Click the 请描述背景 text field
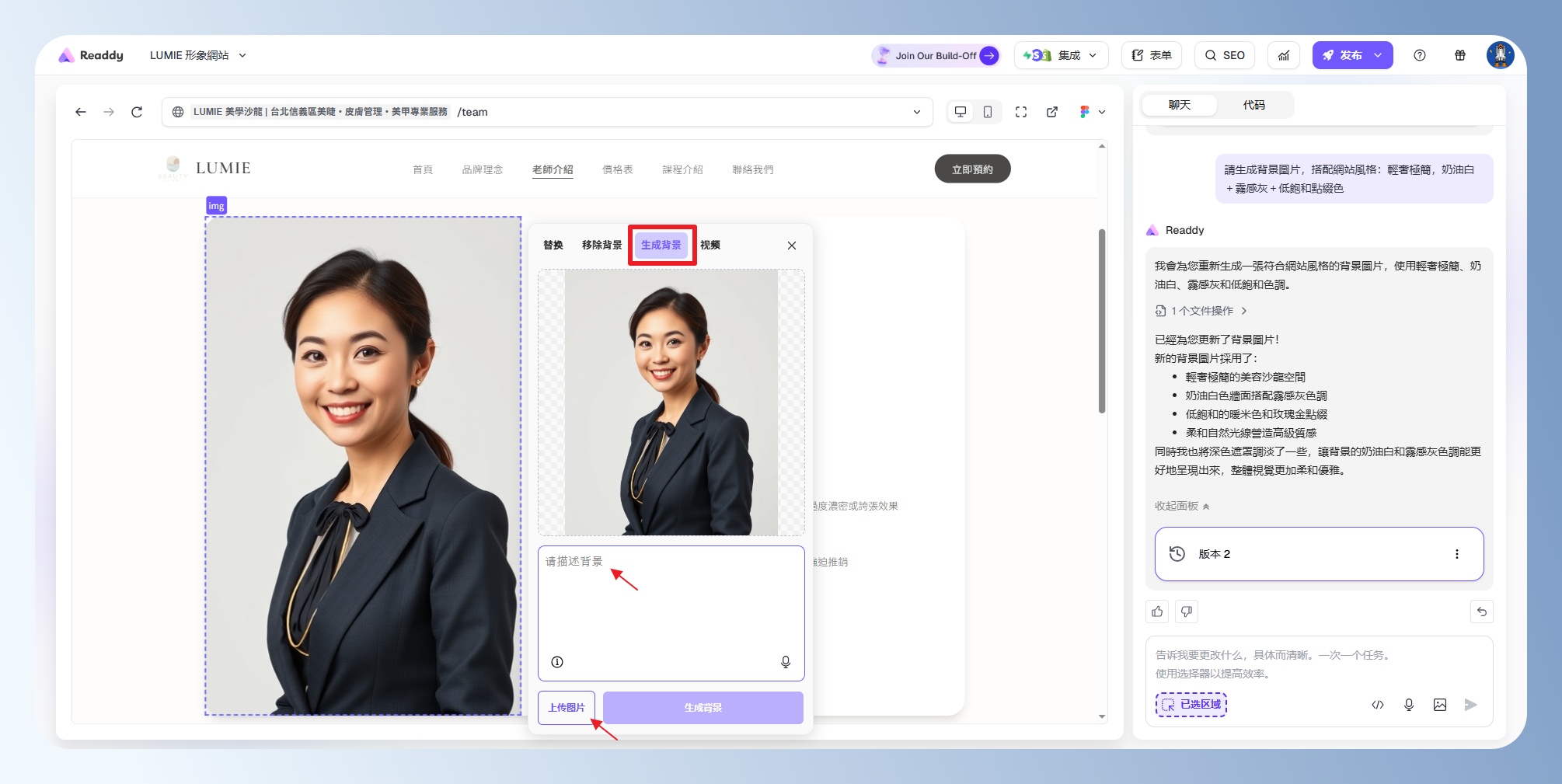The image size is (1562, 784). [671, 598]
